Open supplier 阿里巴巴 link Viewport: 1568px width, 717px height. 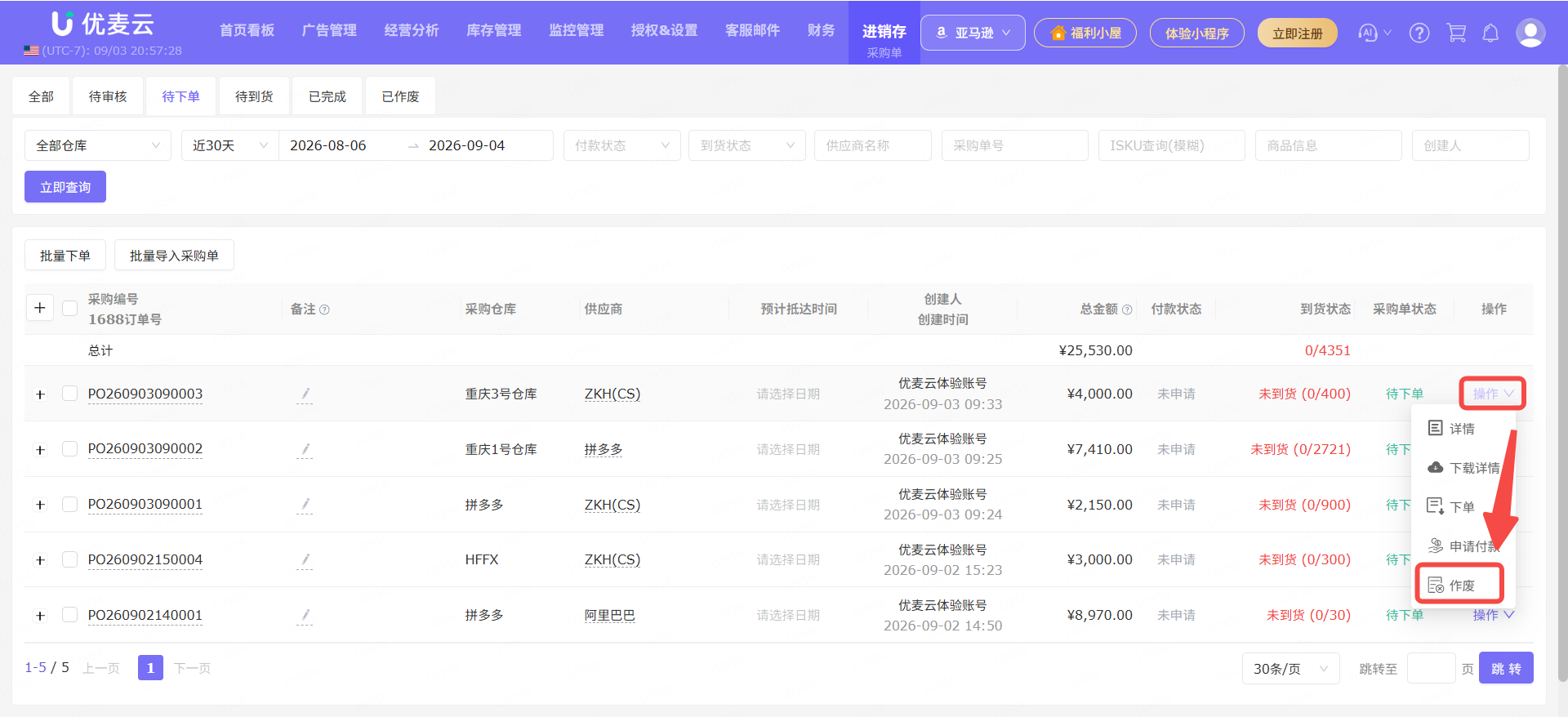tap(609, 615)
